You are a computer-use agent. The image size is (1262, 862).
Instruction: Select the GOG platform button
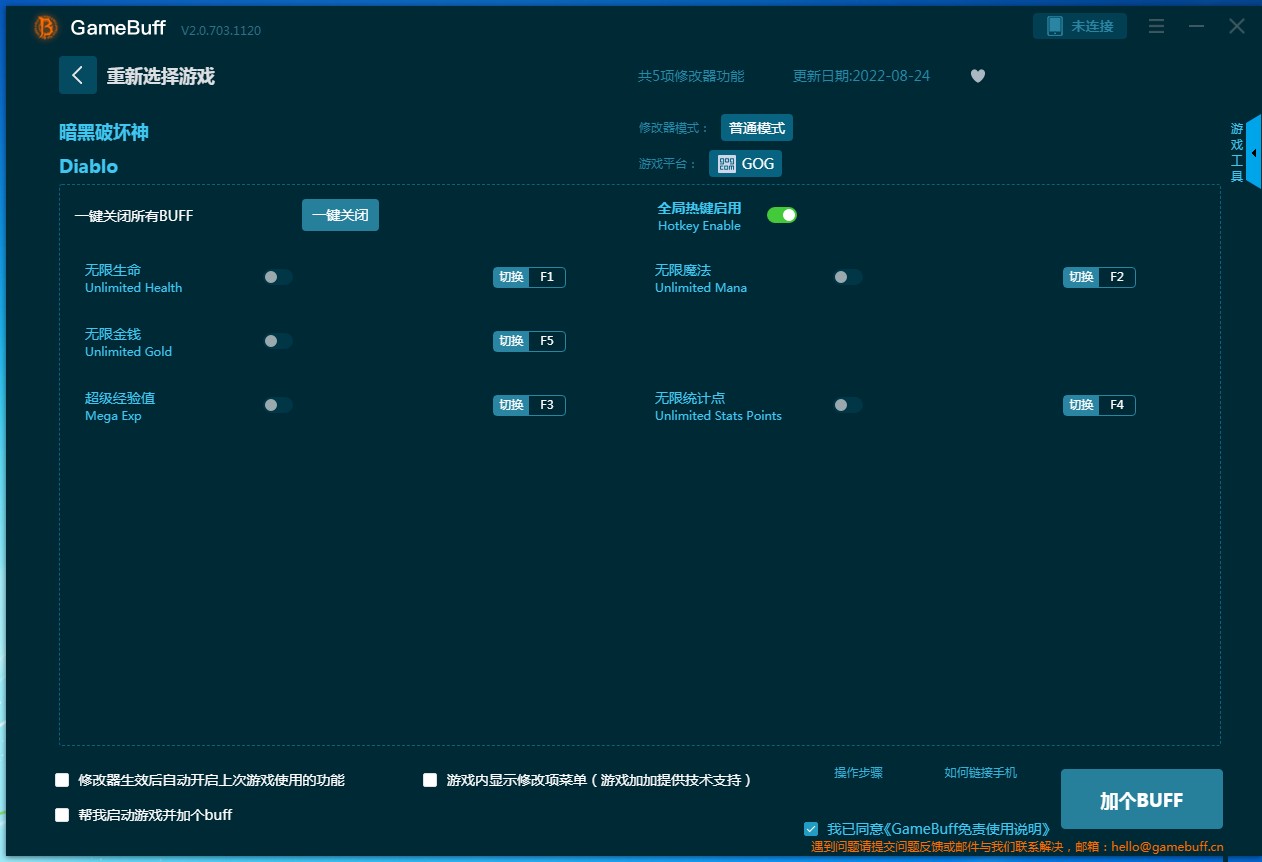[745, 164]
